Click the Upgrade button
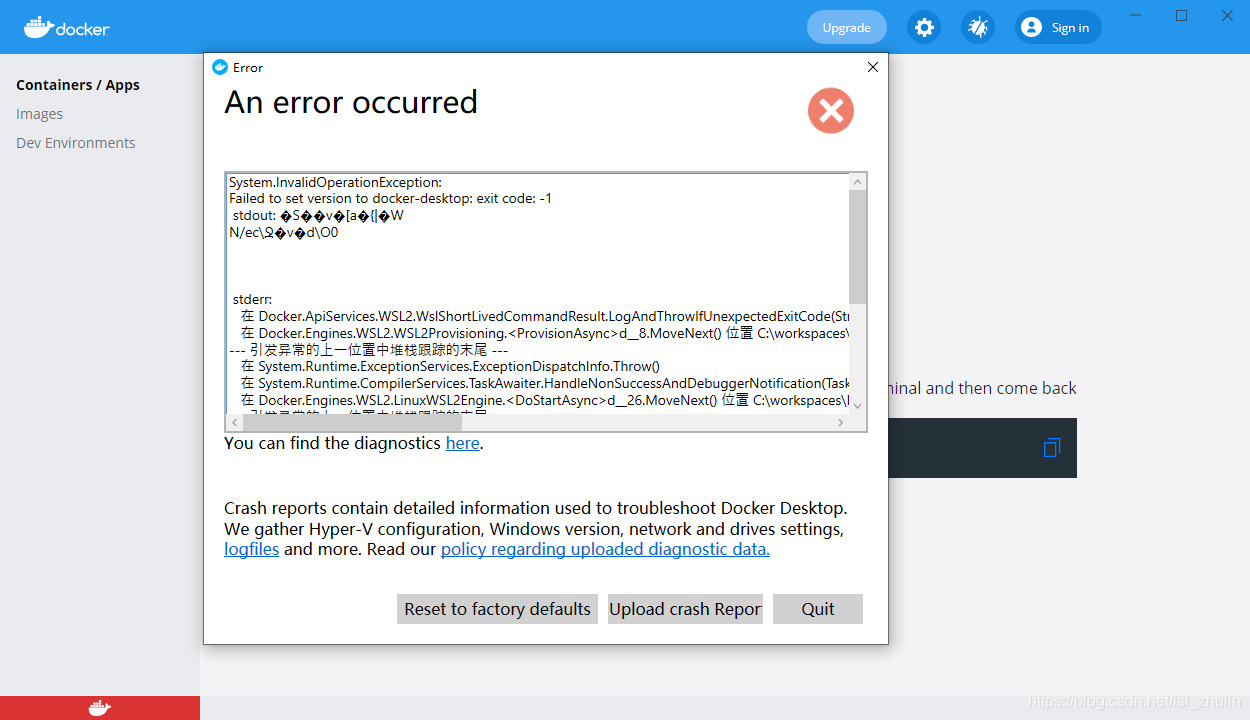Image resolution: width=1250 pixels, height=720 pixels. point(847,27)
